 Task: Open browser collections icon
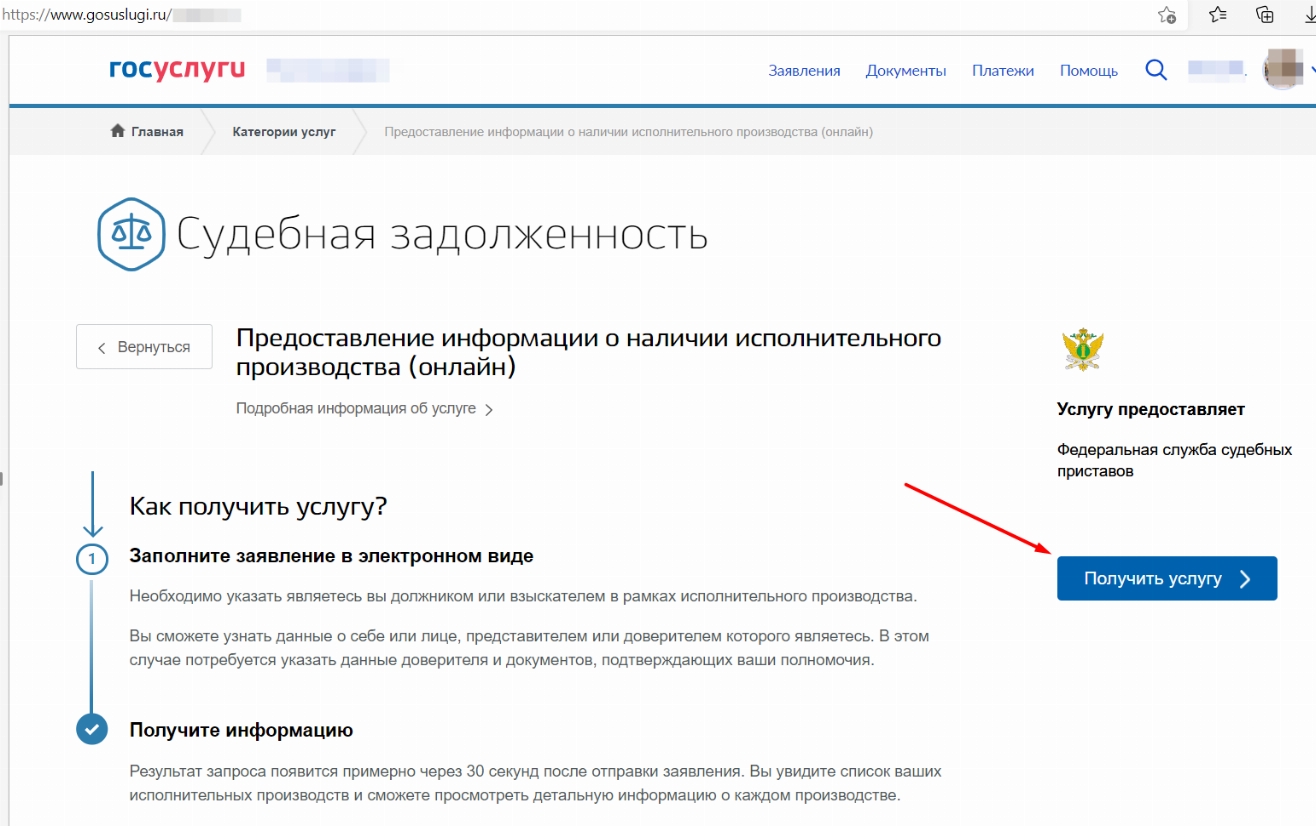[1265, 15]
